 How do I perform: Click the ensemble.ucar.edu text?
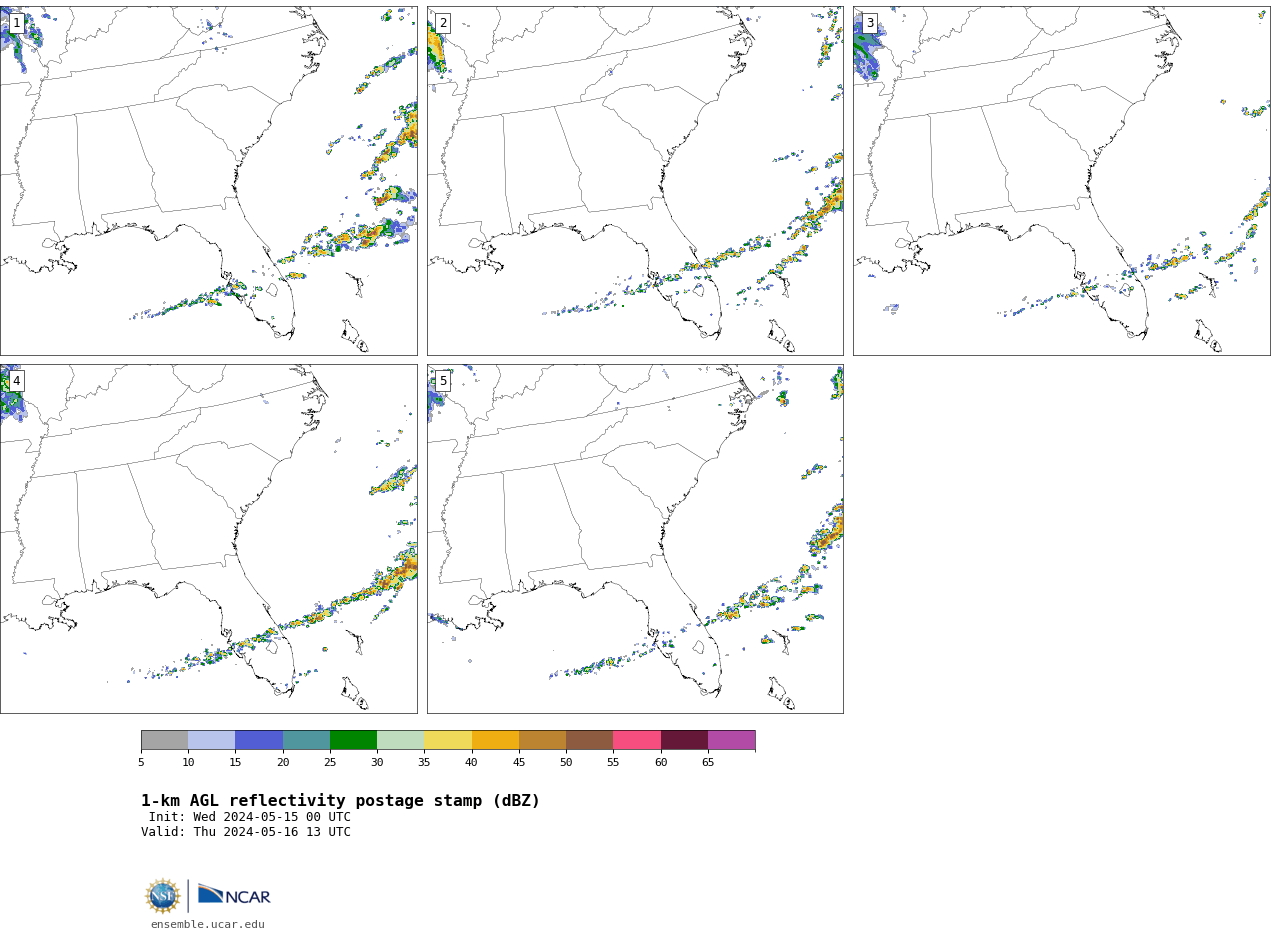tap(208, 925)
